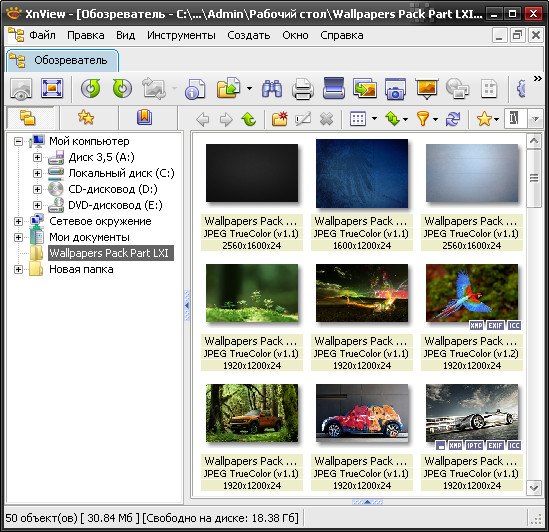Viewport: 549px width, 532px height.
Task: Click the fullscreen view toolbar icon
Action: 52,88
